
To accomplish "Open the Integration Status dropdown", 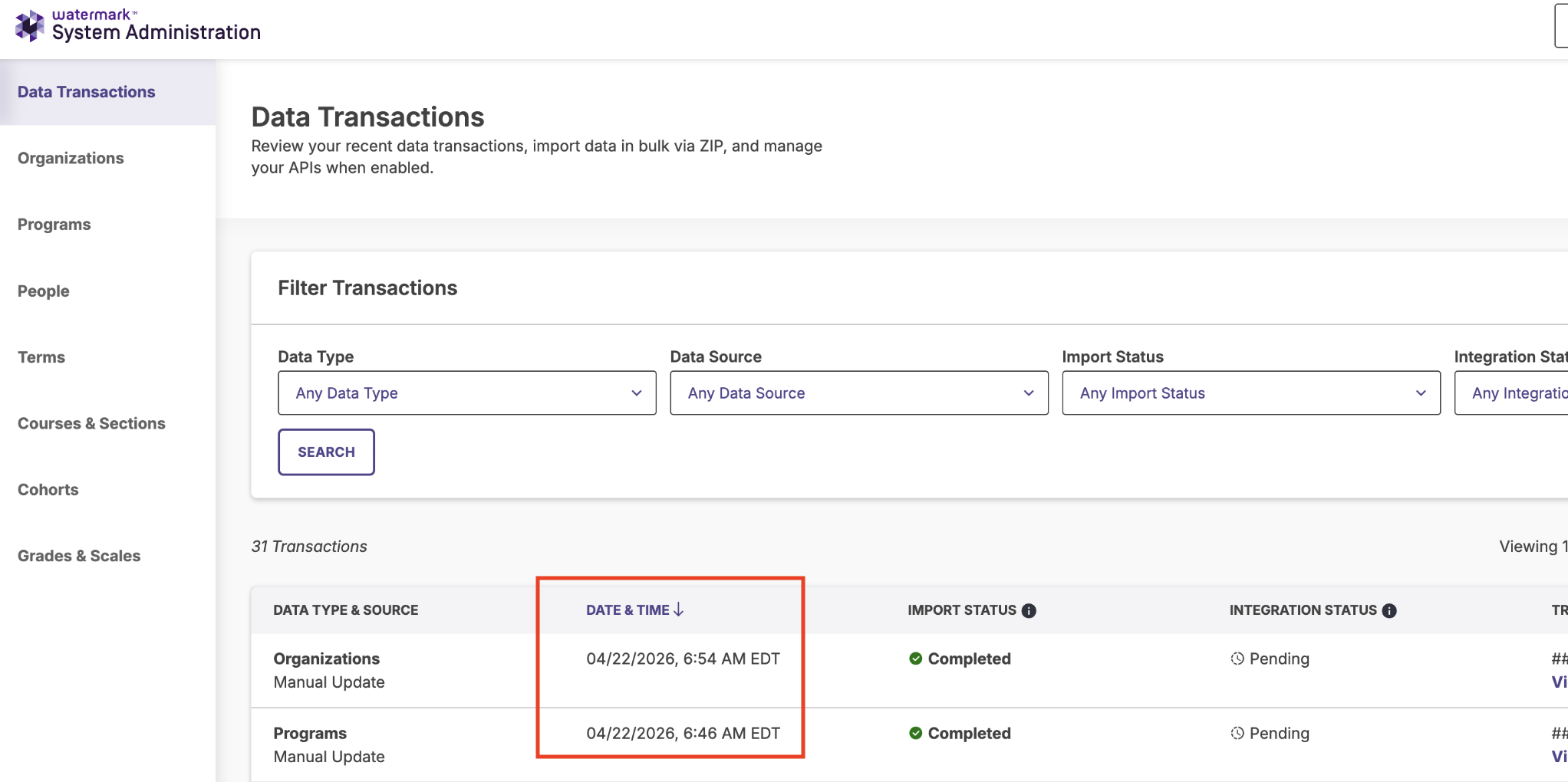I will (x=1511, y=393).
